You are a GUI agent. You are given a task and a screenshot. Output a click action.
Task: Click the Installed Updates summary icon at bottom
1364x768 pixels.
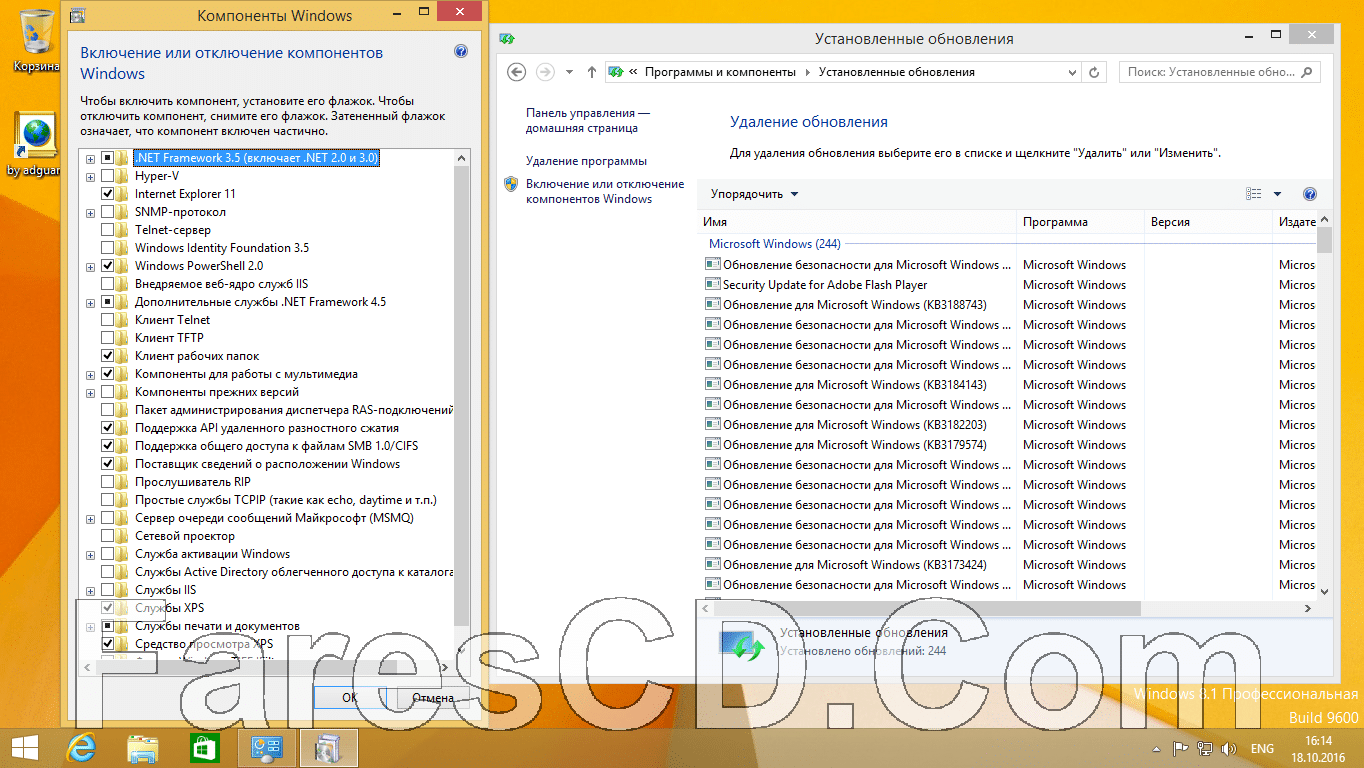[x=744, y=643]
